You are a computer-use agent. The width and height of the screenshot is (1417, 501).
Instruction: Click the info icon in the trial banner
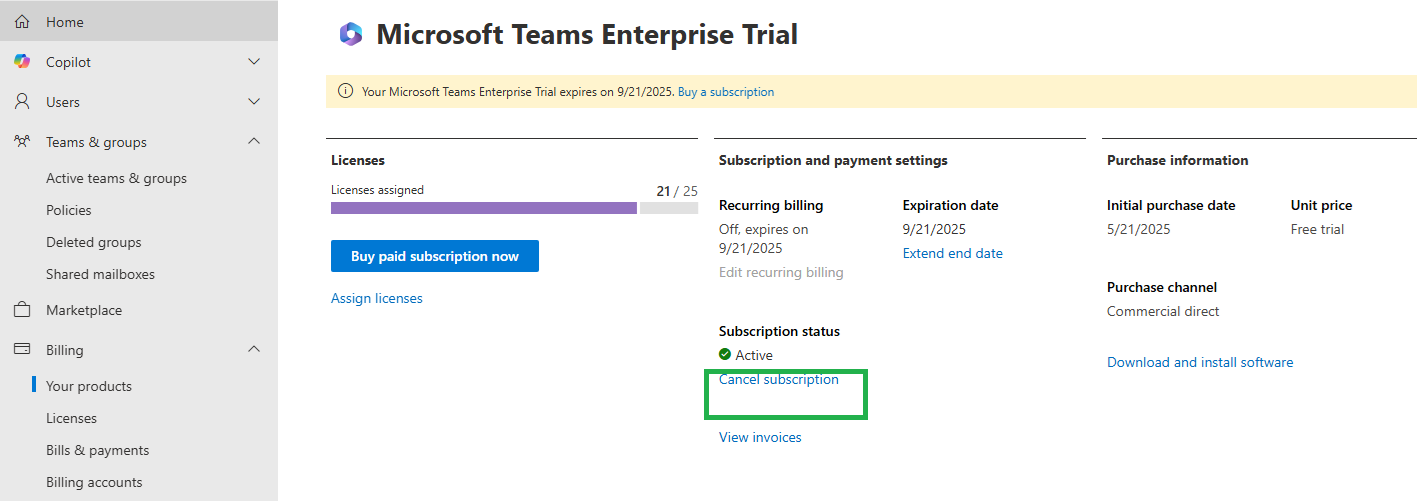346,91
